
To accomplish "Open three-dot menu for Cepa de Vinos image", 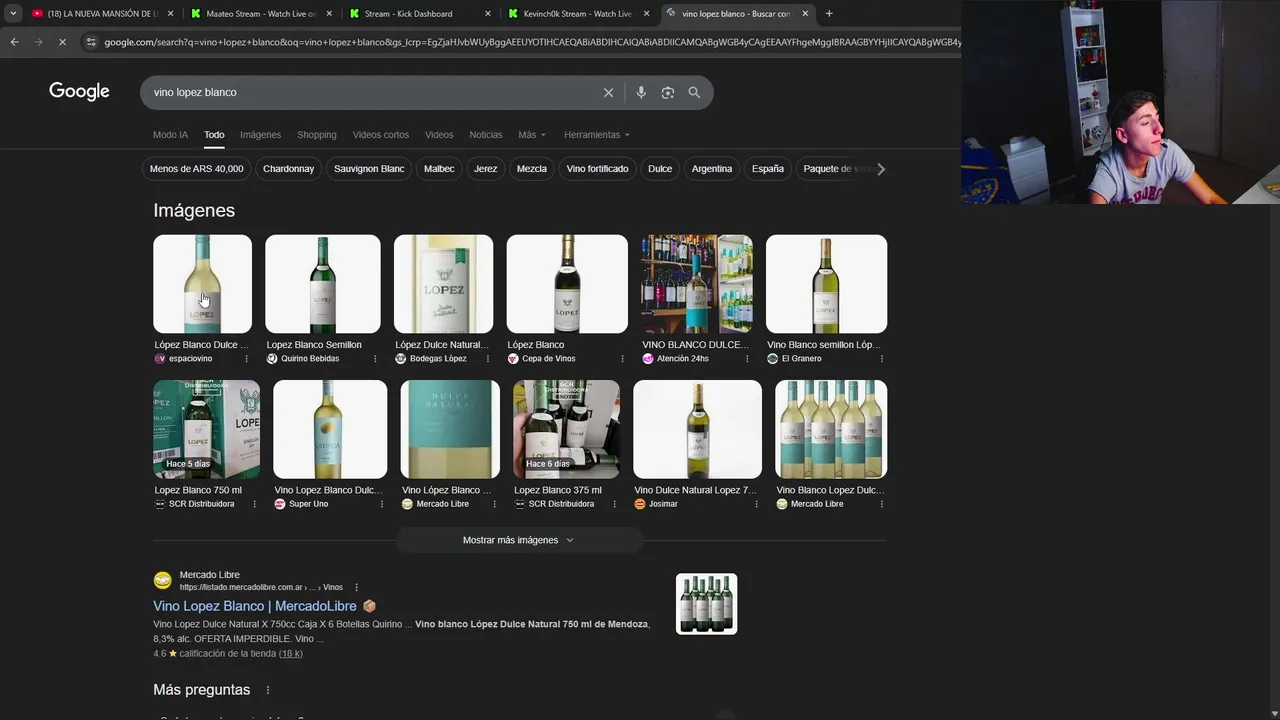I will click(621, 359).
